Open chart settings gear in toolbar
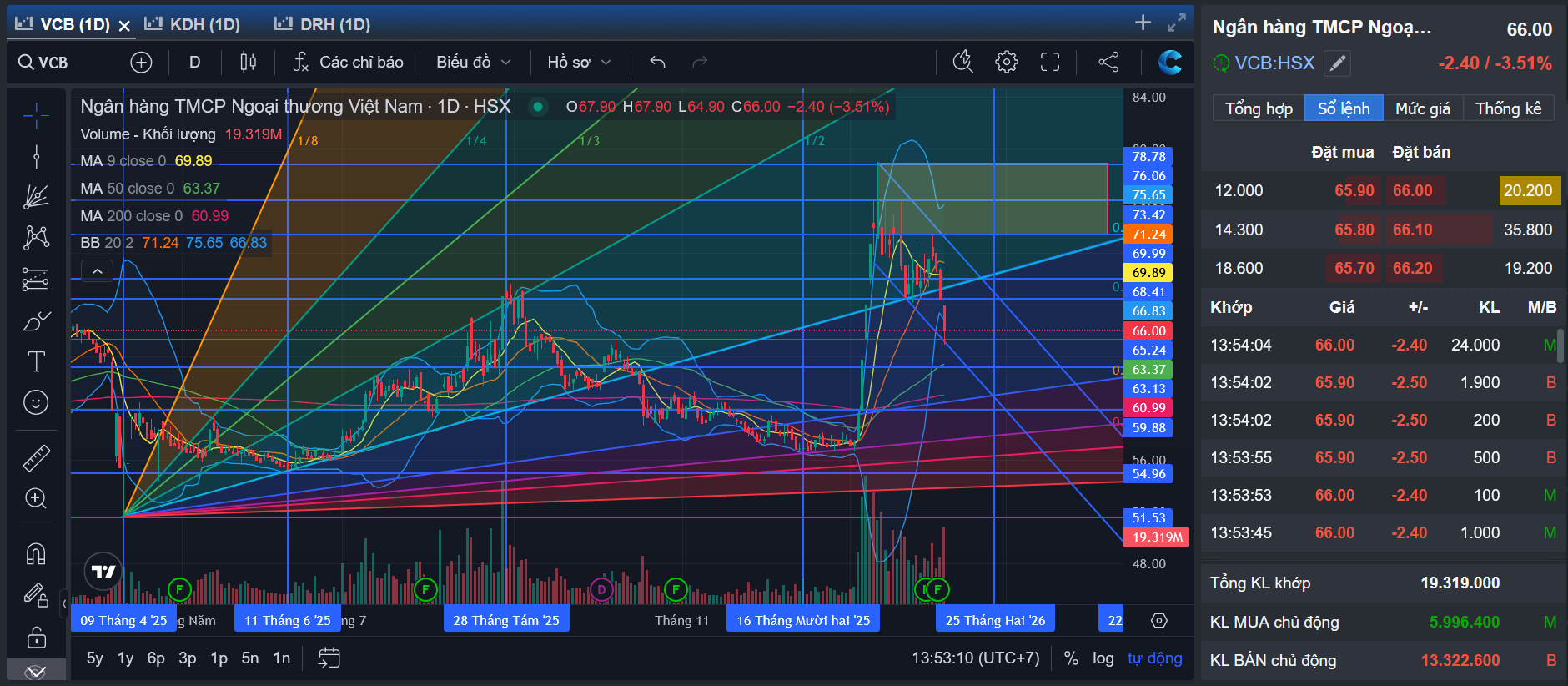 point(1007,62)
